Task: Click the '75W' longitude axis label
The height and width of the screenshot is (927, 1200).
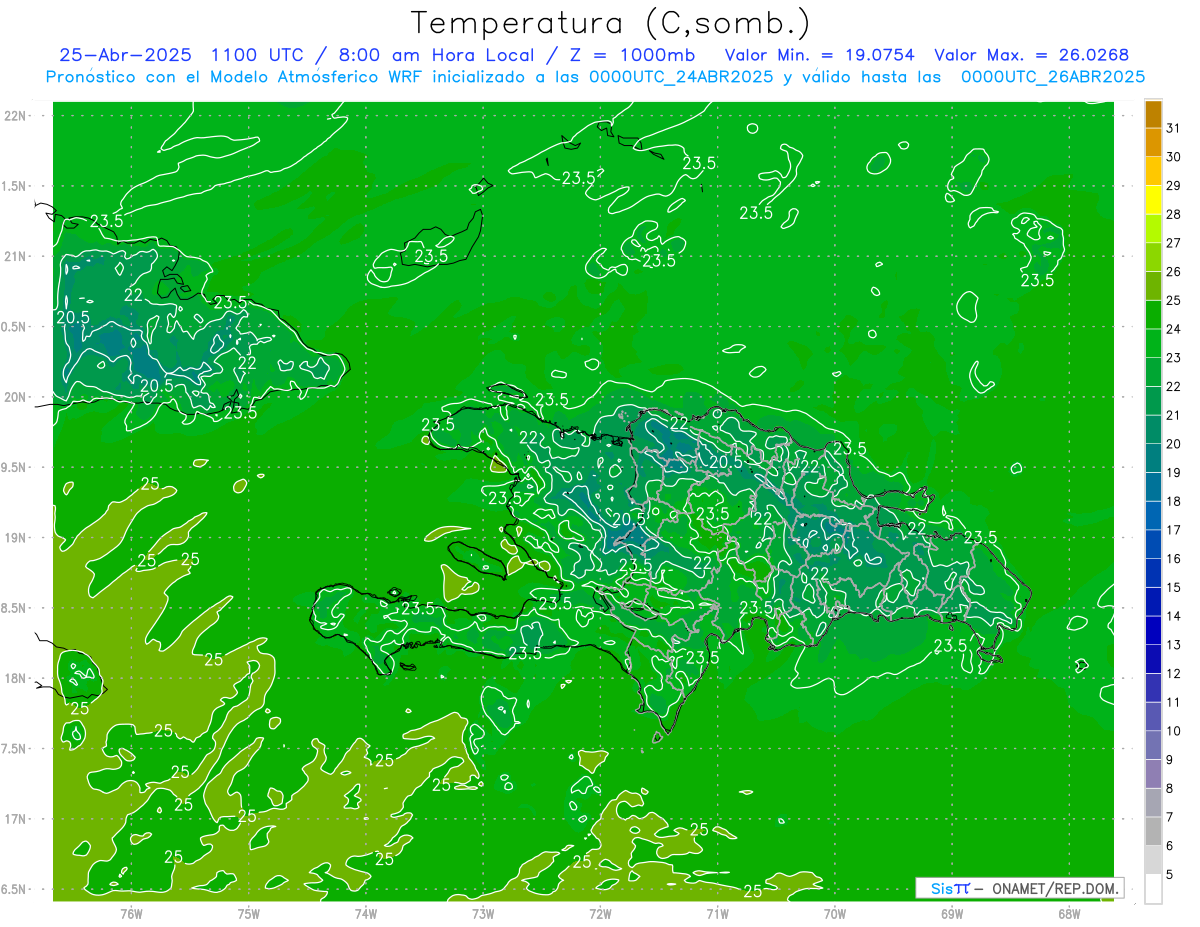Action: pos(249,913)
